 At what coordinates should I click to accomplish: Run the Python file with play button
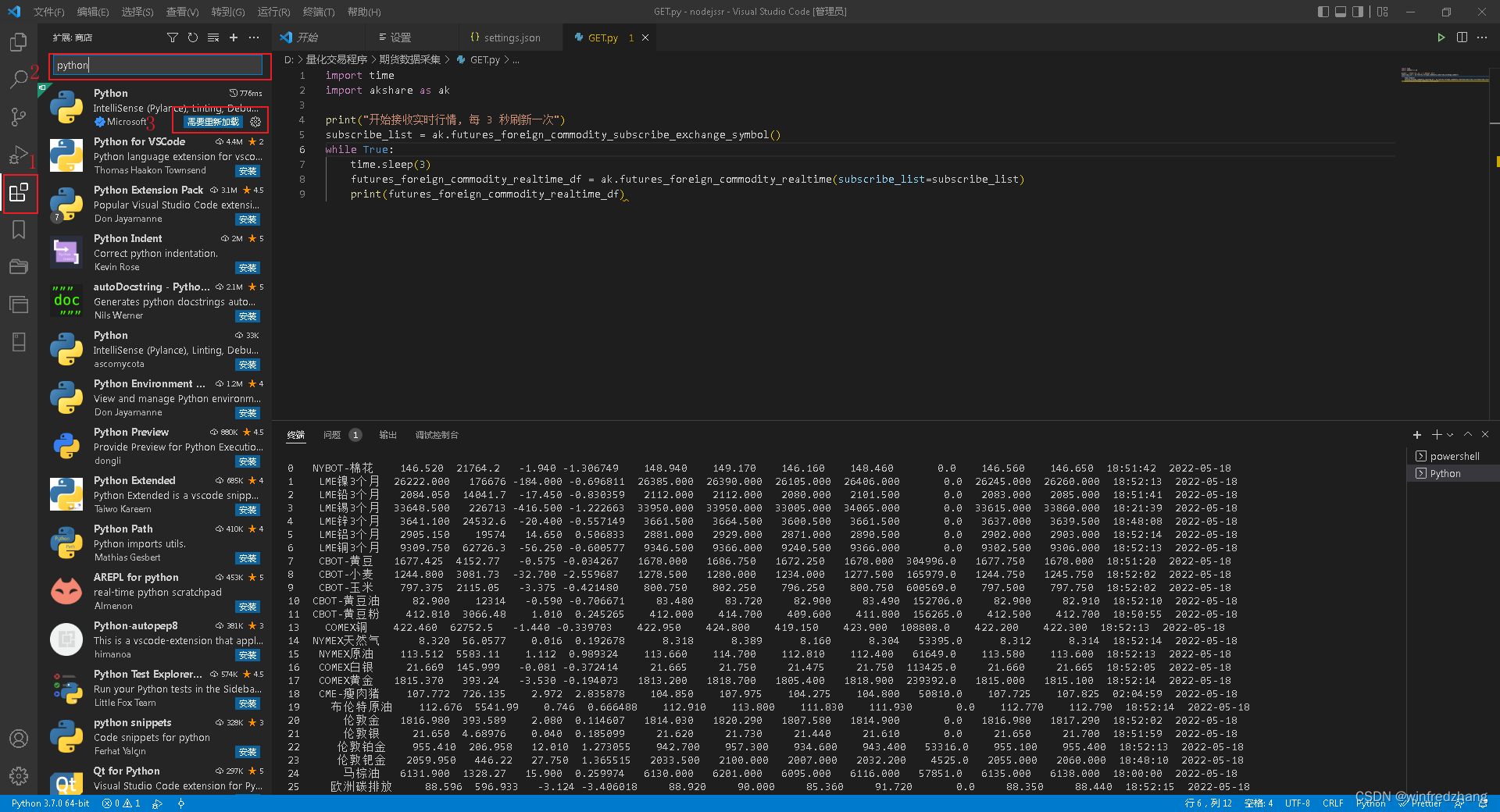(x=1441, y=37)
